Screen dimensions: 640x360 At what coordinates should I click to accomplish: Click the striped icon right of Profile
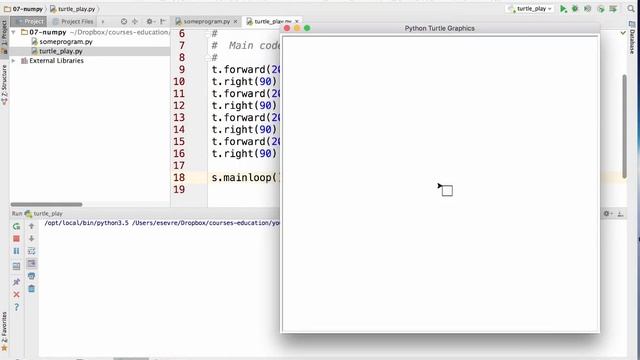[x=613, y=9]
